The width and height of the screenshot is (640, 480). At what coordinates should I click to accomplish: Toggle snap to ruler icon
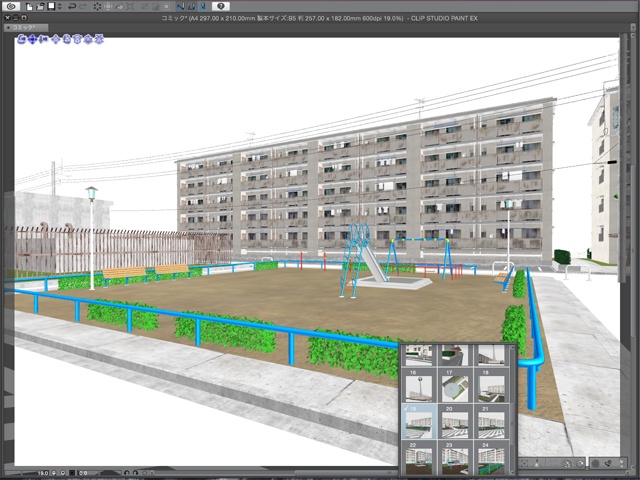(x=180, y=7)
